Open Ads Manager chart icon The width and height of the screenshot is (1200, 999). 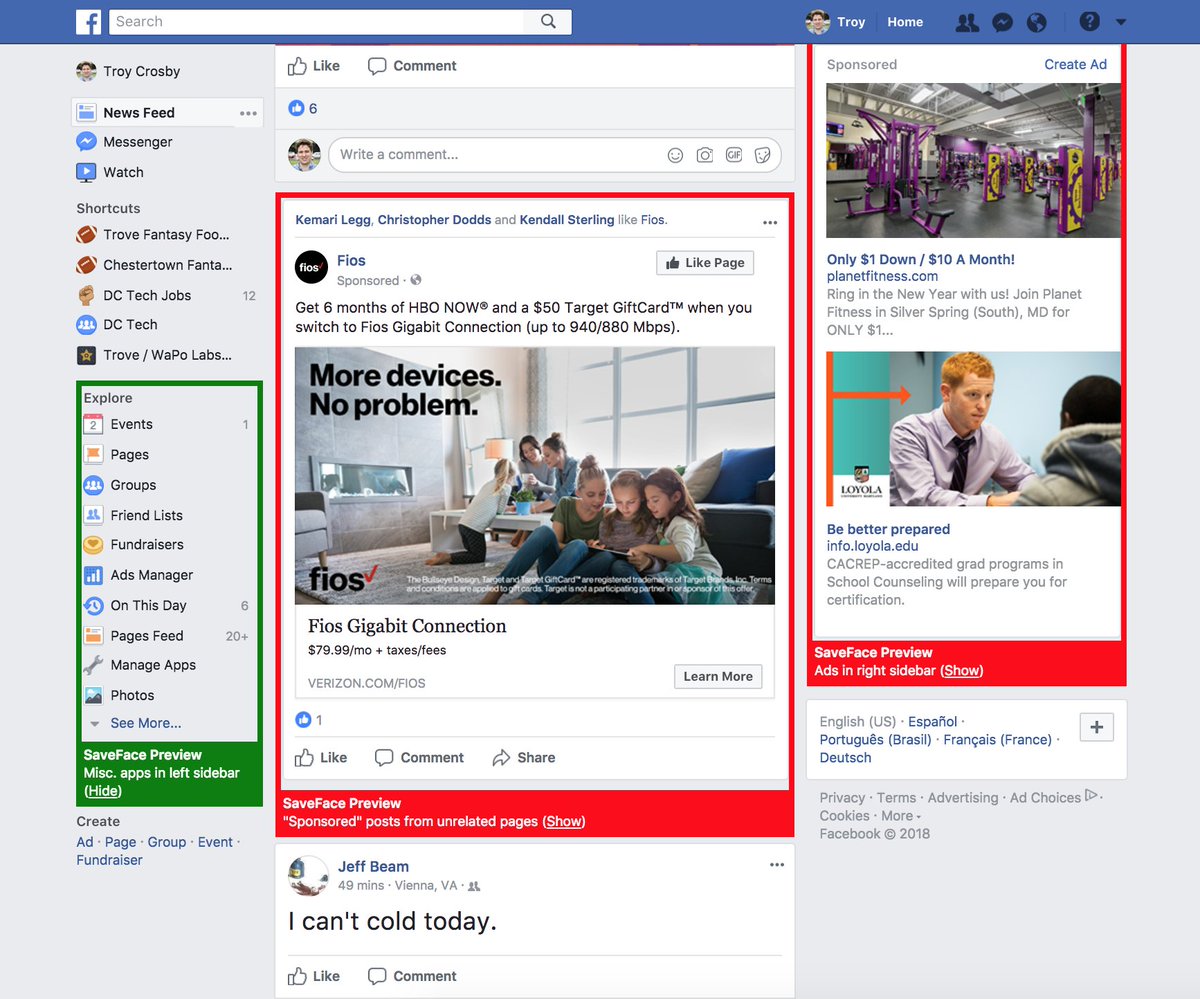pyautogui.click(x=93, y=575)
